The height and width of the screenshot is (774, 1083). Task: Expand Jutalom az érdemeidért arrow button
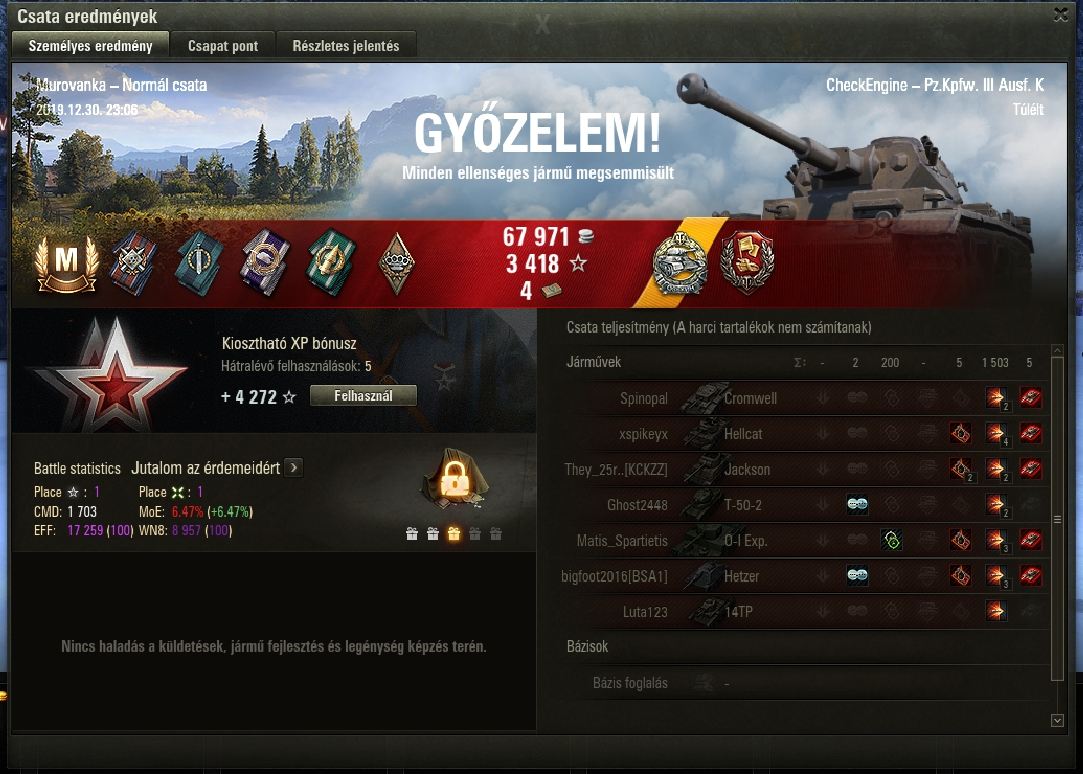[x=294, y=467]
